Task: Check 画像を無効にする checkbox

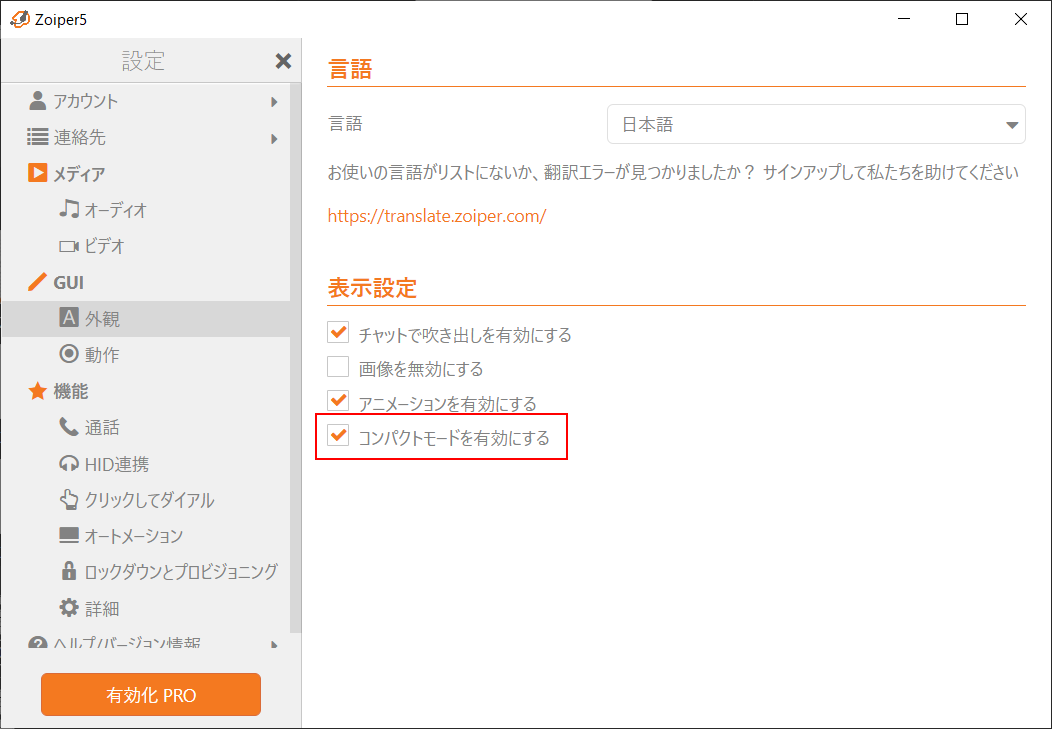Action: (338, 368)
